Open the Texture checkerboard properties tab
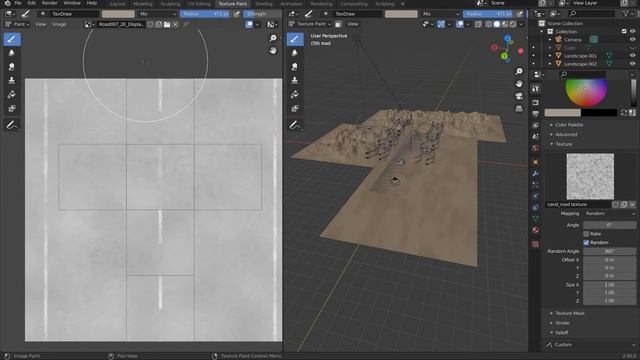The height and width of the screenshot is (360, 640). click(x=536, y=244)
